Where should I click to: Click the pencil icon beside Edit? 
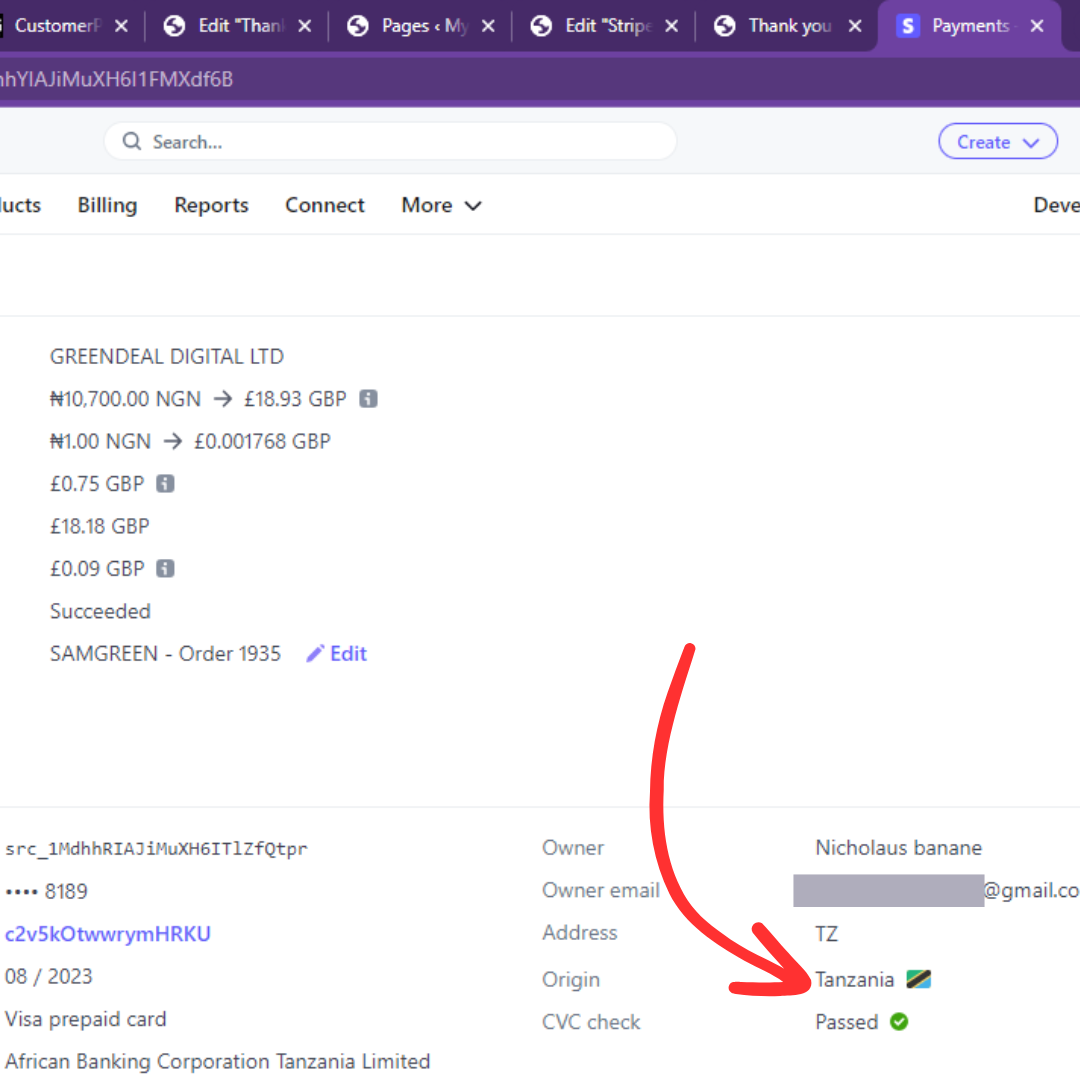pos(315,652)
